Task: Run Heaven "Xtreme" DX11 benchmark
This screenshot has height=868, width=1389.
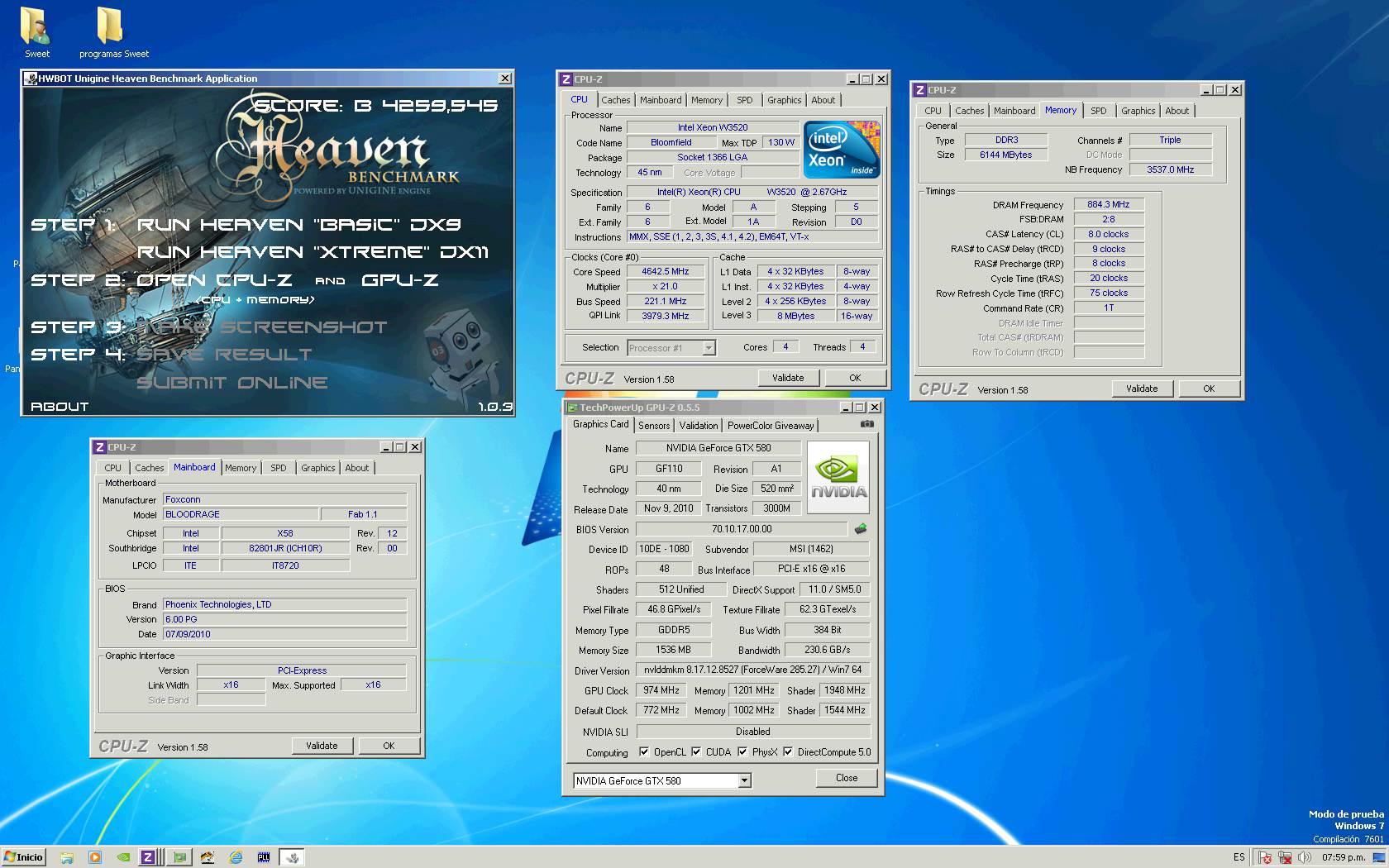Action: click(x=313, y=251)
